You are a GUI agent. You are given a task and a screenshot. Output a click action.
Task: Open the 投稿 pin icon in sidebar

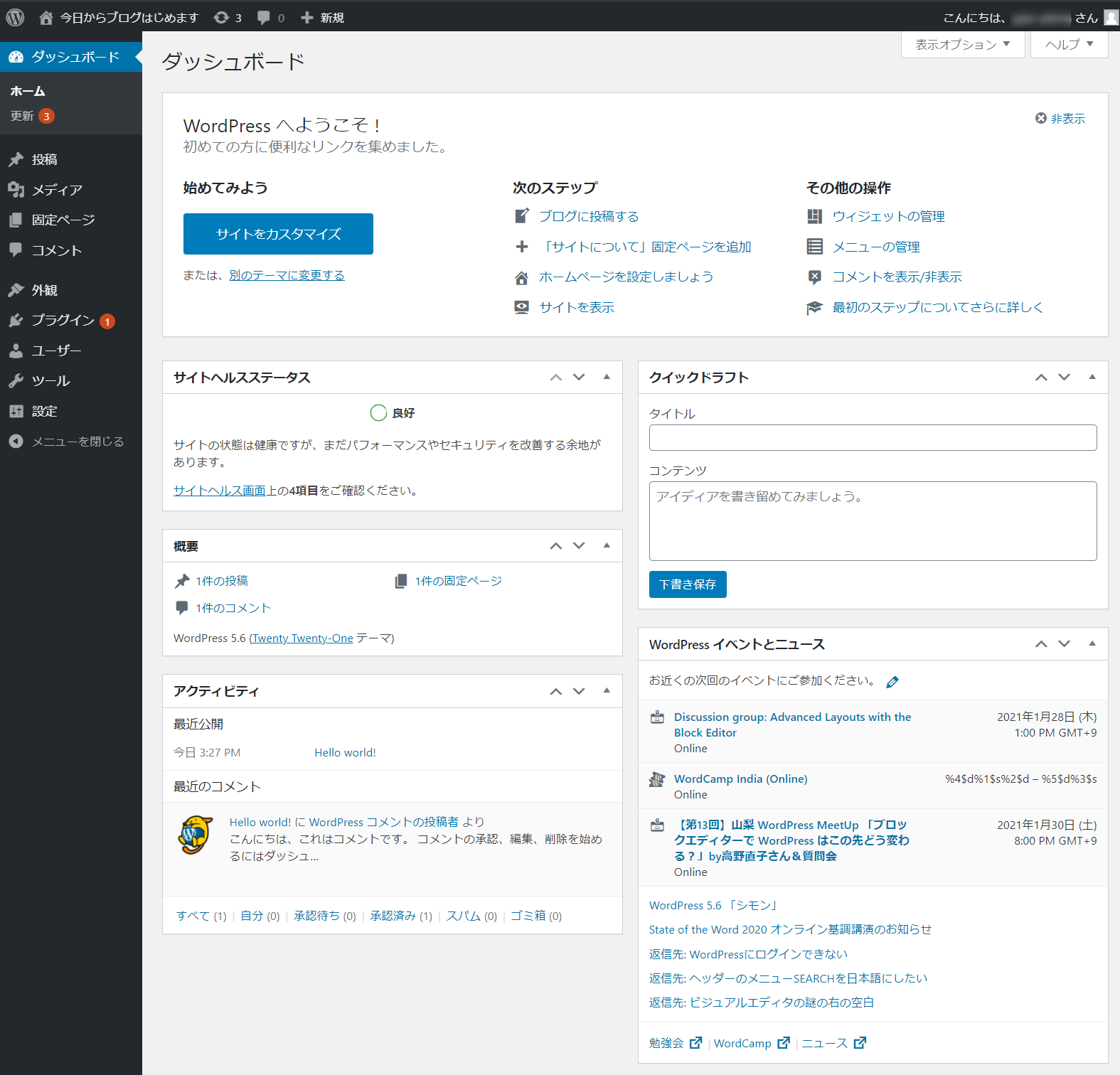coord(16,159)
